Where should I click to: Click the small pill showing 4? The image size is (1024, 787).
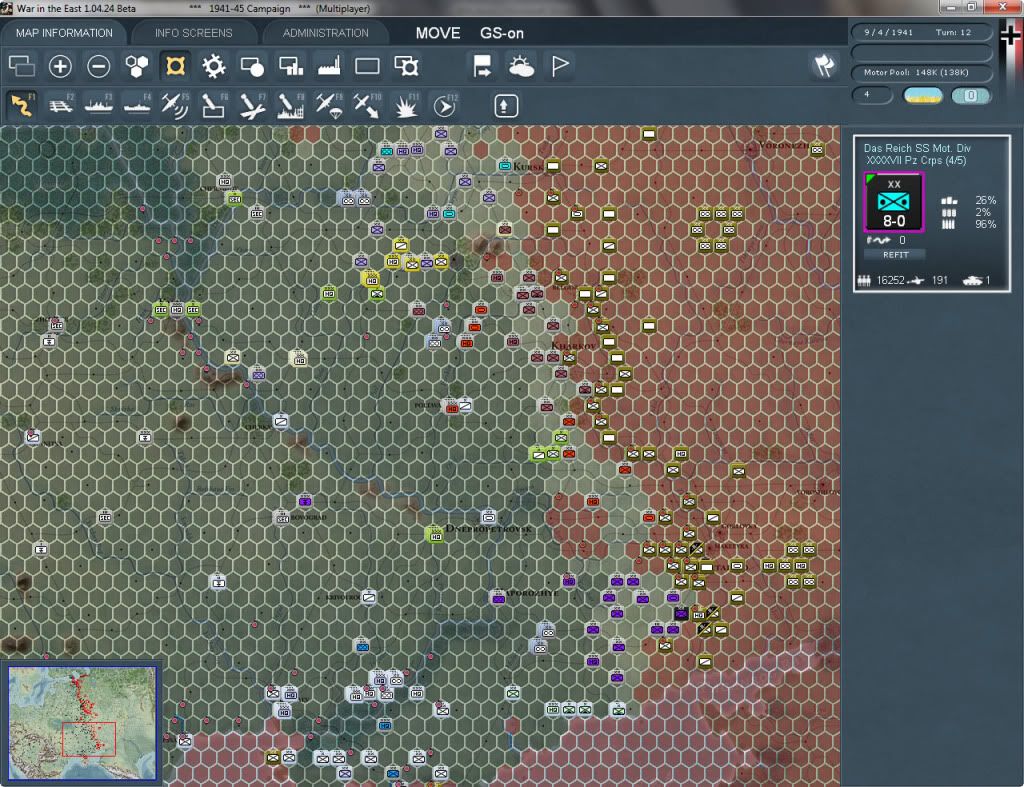pyautogui.click(x=872, y=95)
